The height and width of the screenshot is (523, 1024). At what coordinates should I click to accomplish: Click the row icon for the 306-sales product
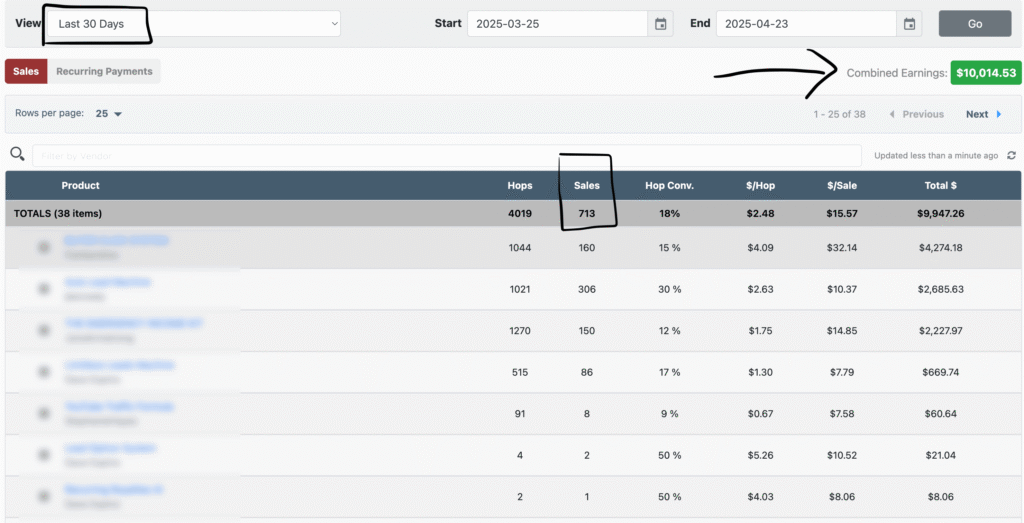coord(44,289)
